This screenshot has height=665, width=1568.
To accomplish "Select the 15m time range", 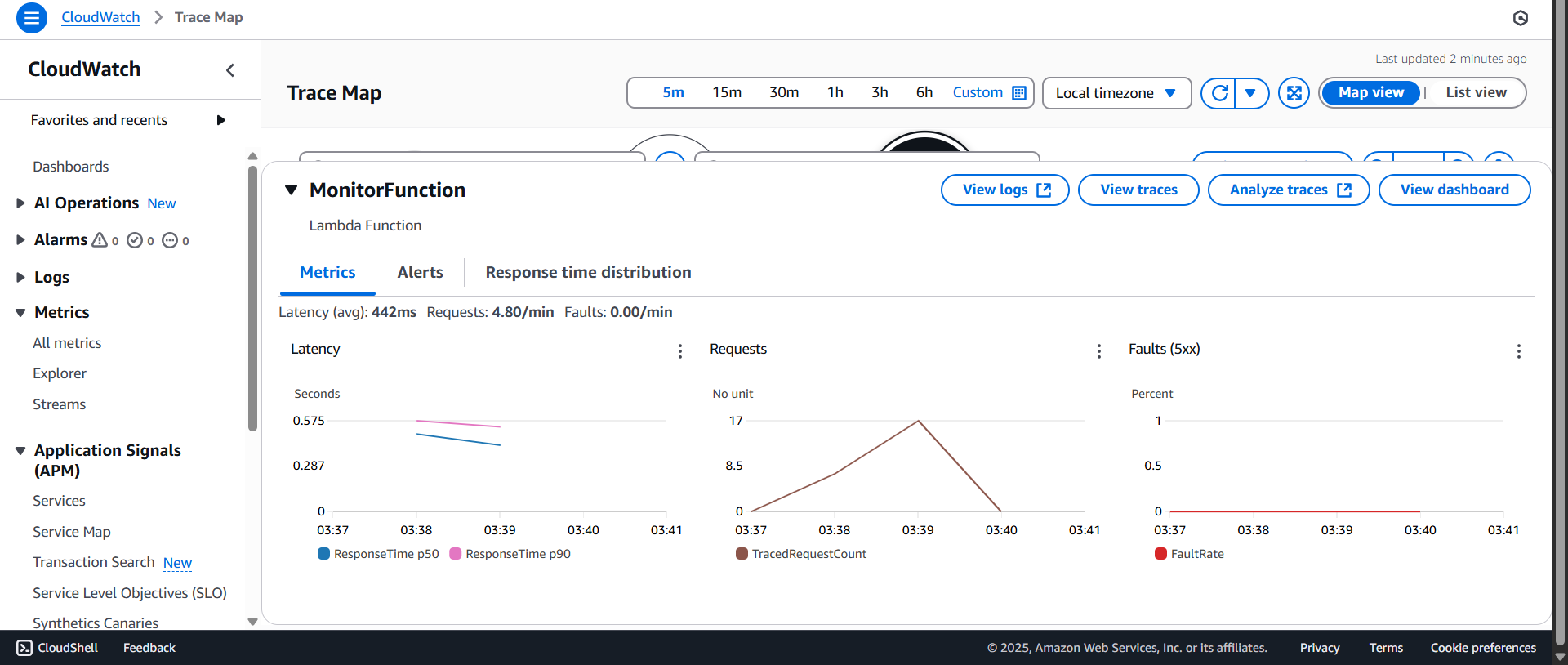I will (x=726, y=93).
